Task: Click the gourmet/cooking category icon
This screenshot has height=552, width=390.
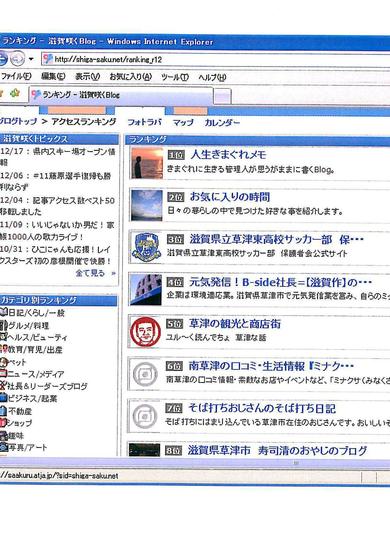Action: (3, 325)
